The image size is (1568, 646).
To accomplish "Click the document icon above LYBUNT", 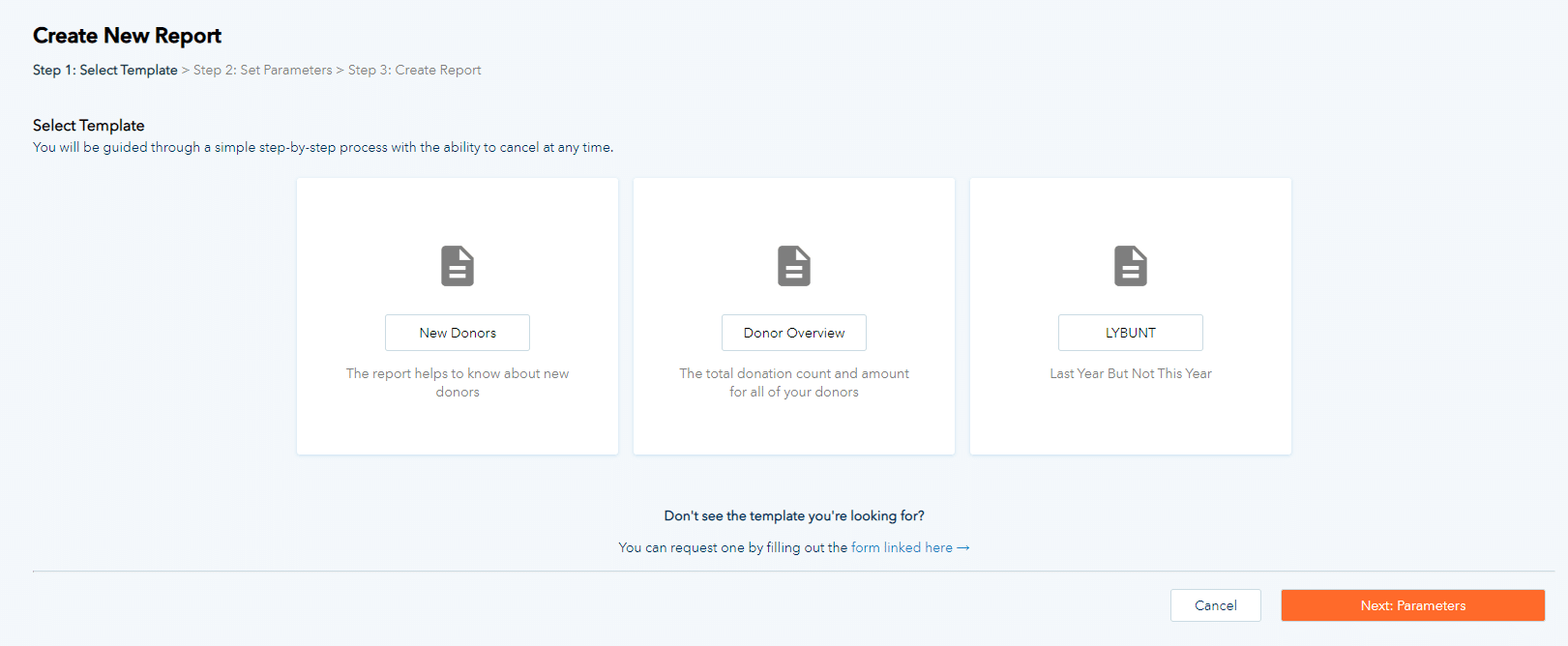I will coord(1130,266).
